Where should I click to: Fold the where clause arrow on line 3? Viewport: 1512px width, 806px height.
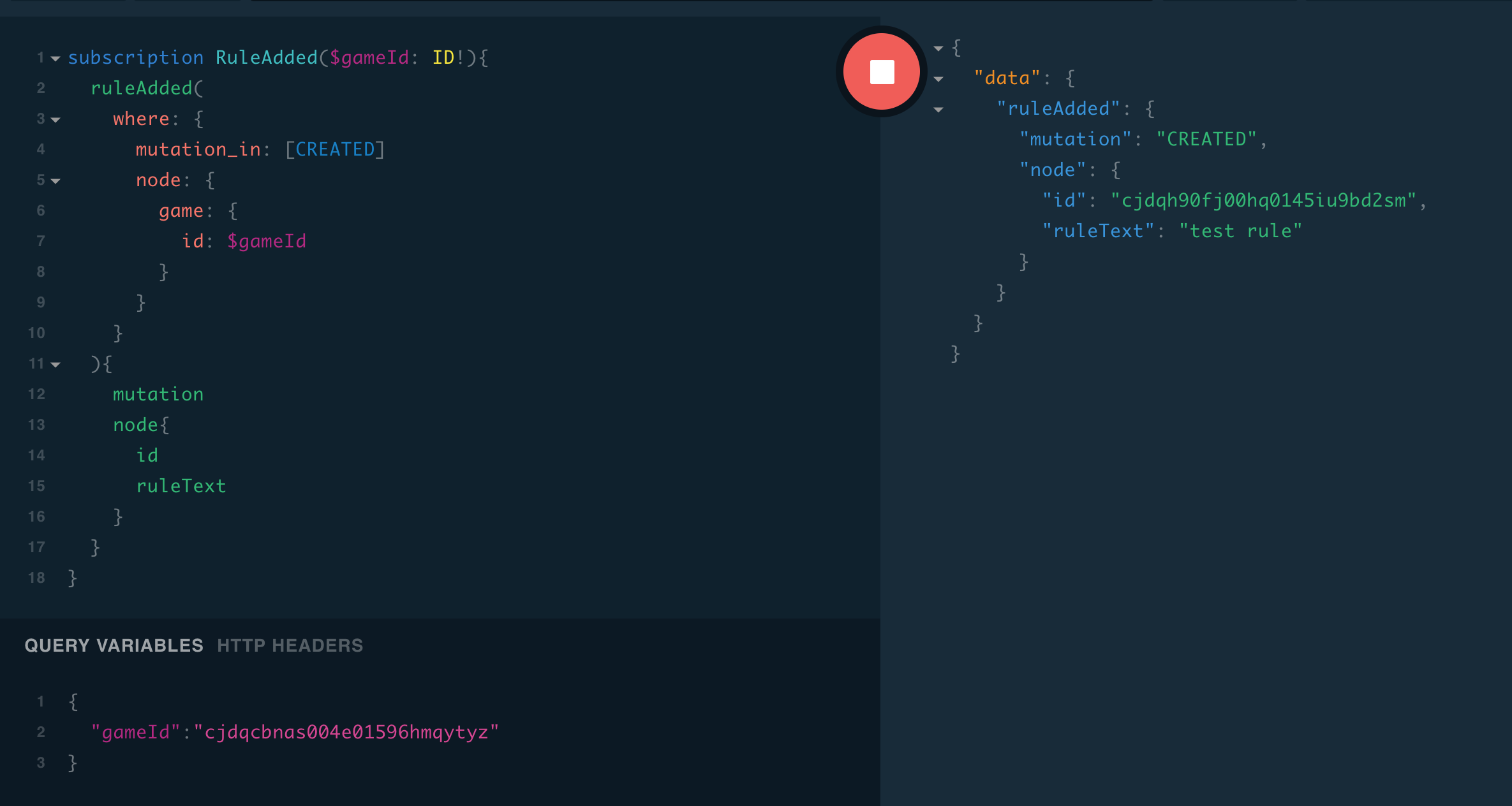coord(56,120)
